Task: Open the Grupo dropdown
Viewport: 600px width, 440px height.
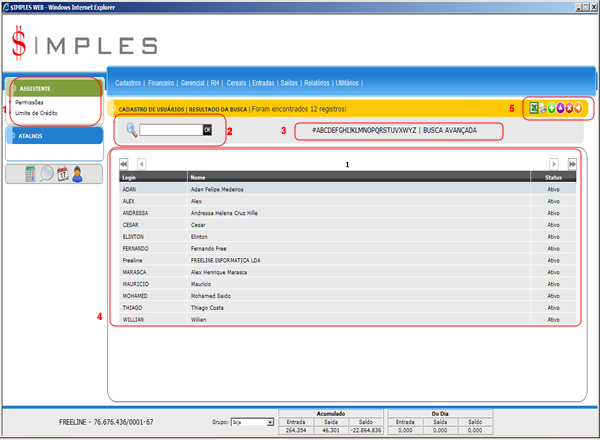Action: tap(251, 423)
